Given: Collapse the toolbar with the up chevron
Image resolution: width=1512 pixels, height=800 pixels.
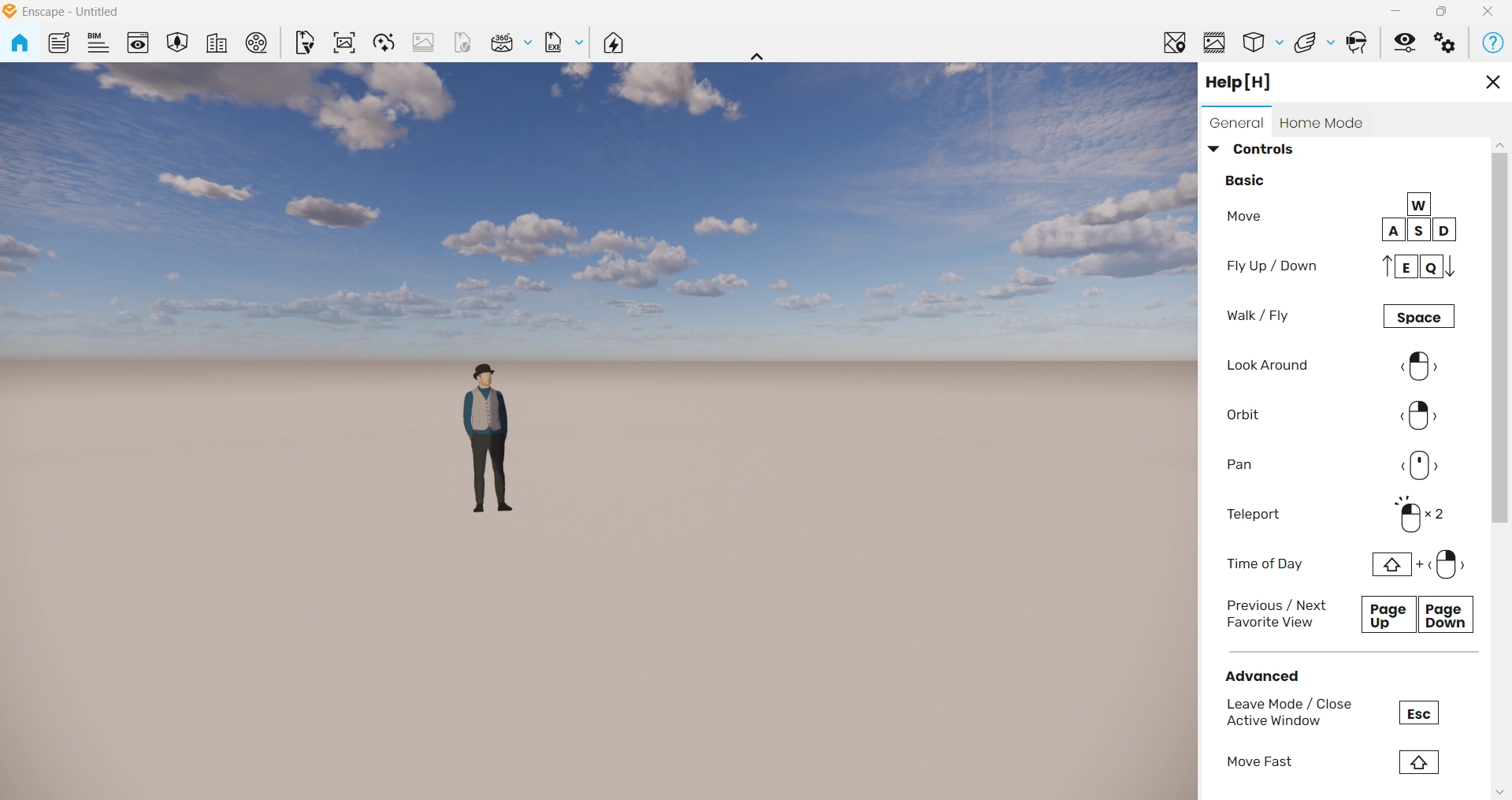Looking at the screenshot, I should 756,56.
